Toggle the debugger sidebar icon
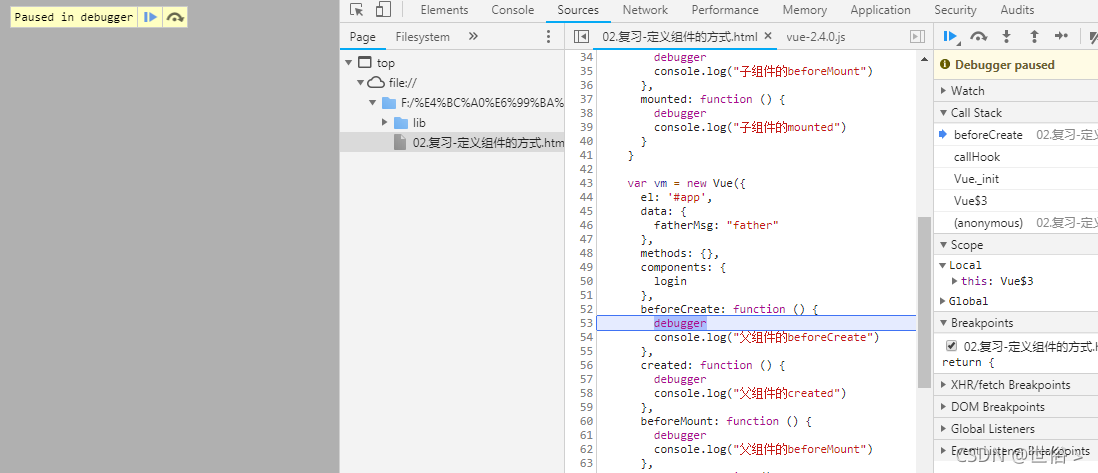The image size is (1098, 473). coord(917,36)
